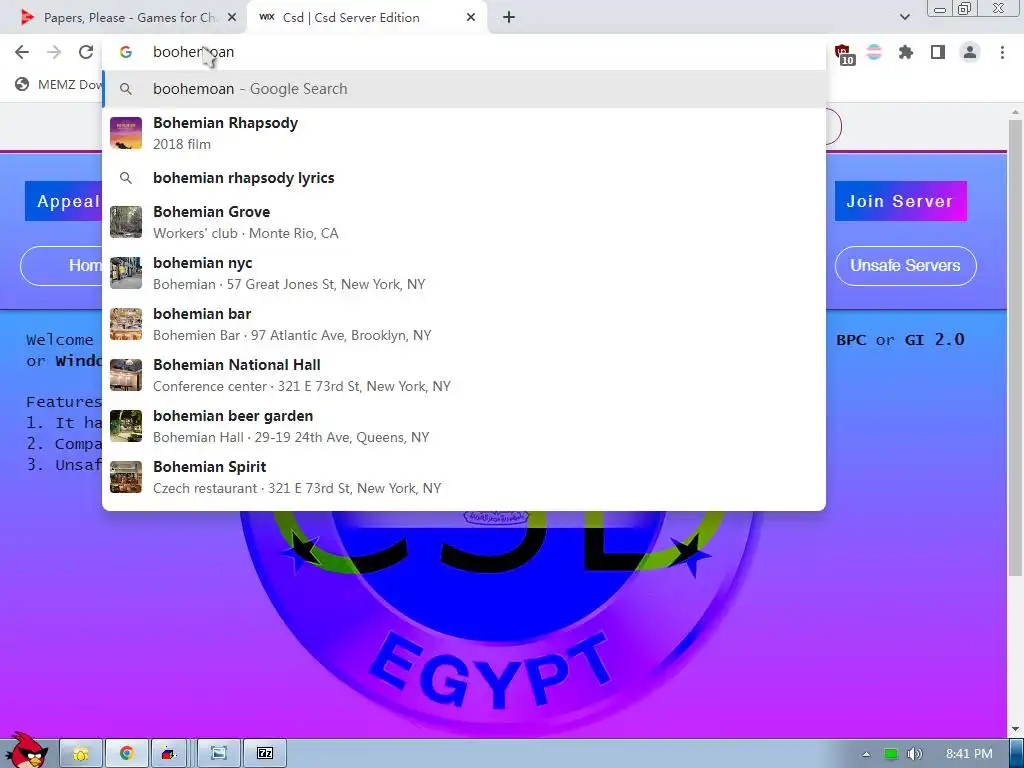Click the colorful taskbar app icon

point(168,754)
